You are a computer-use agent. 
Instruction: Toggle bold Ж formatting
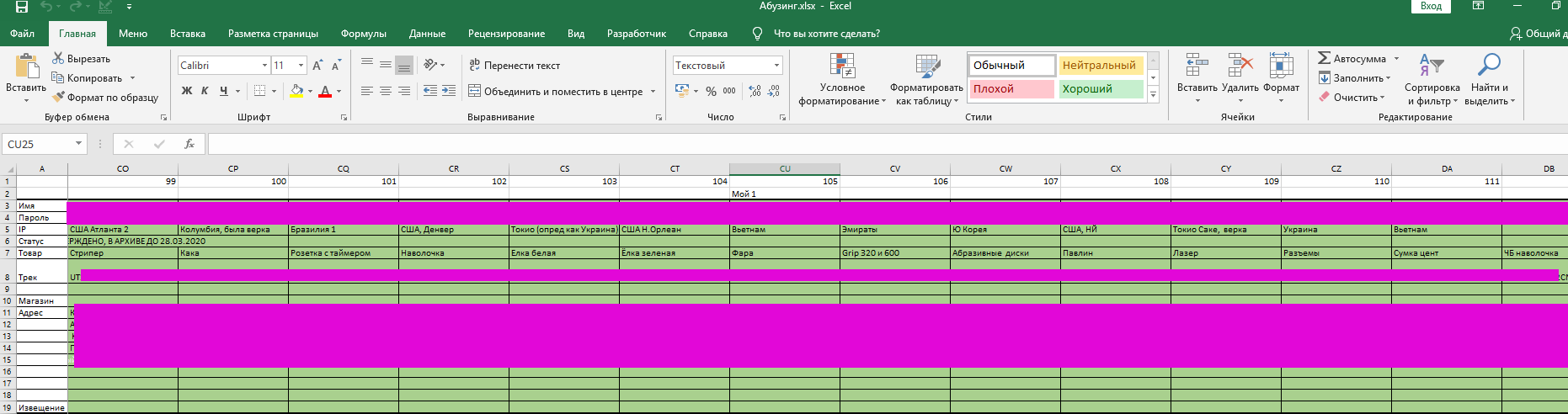pos(187,91)
